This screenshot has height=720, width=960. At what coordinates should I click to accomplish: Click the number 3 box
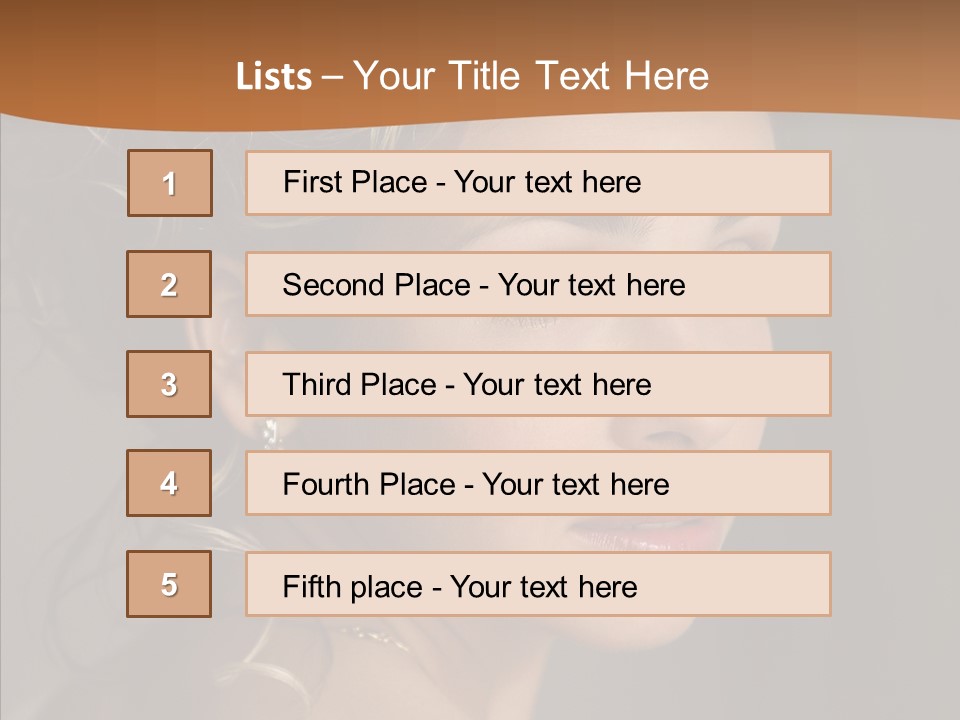click(169, 384)
